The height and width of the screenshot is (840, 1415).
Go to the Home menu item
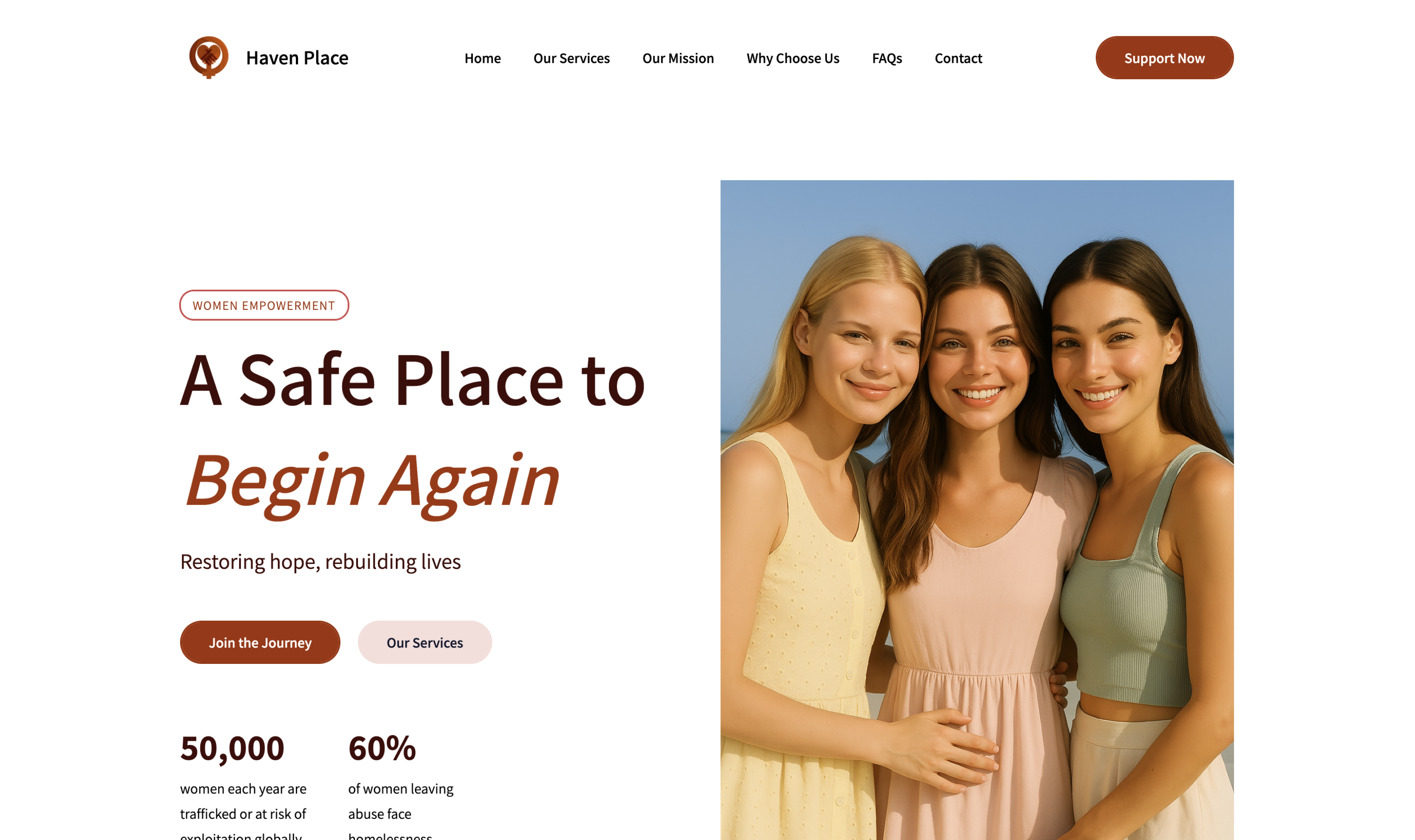pos(482,58)
